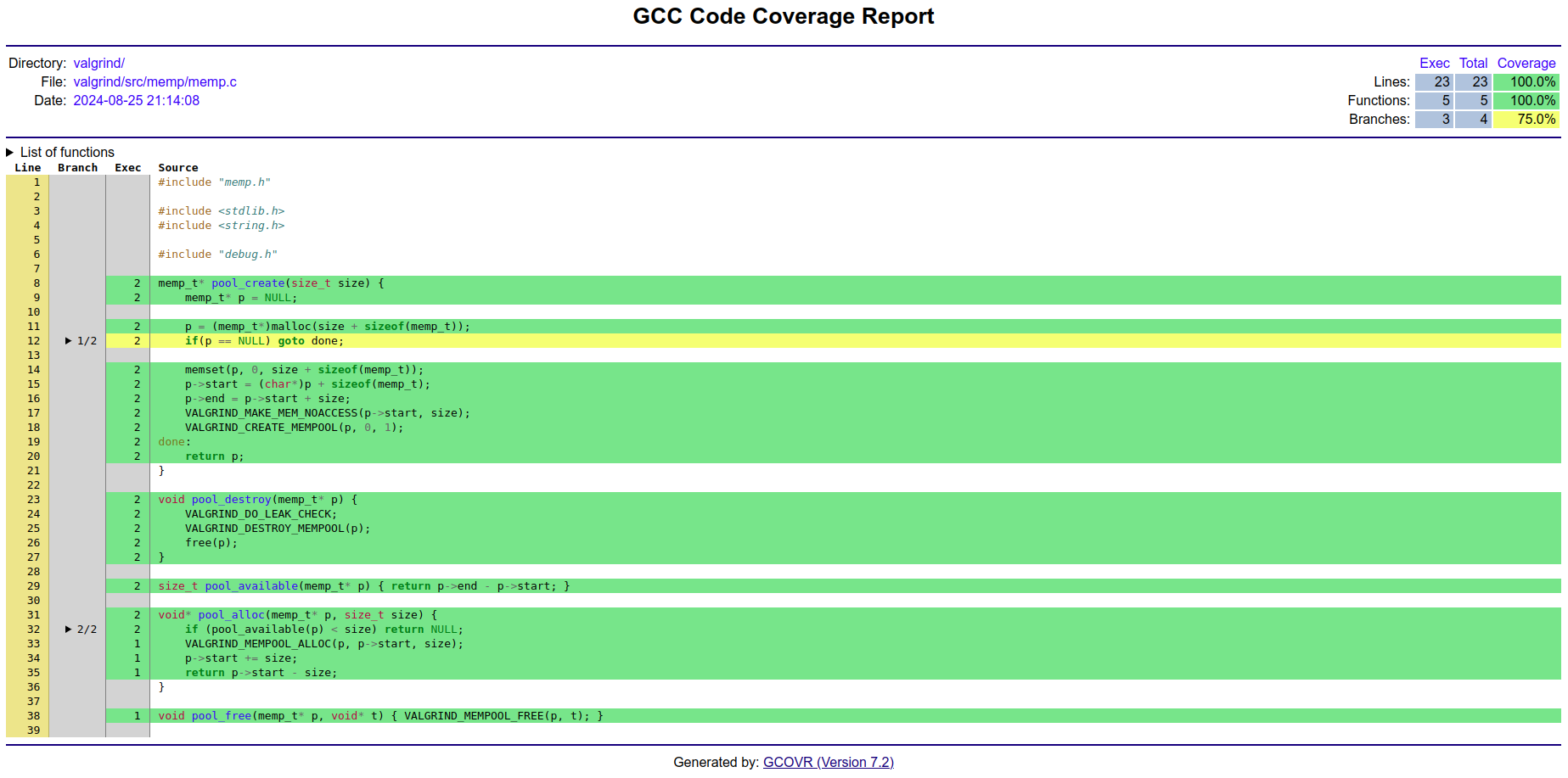The height and width of the screenshot is (778, 1568).
Task: Open the GCOVR (Version 7.2) link
Action: coord(828,762)
